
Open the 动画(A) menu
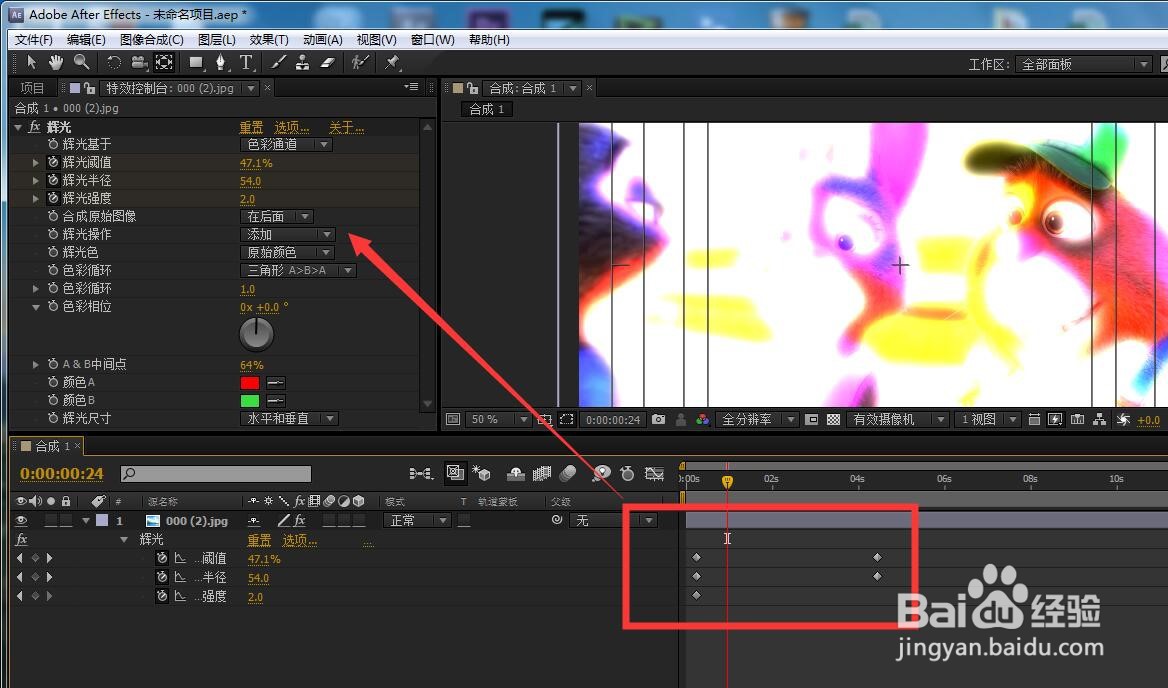(323, 39)
